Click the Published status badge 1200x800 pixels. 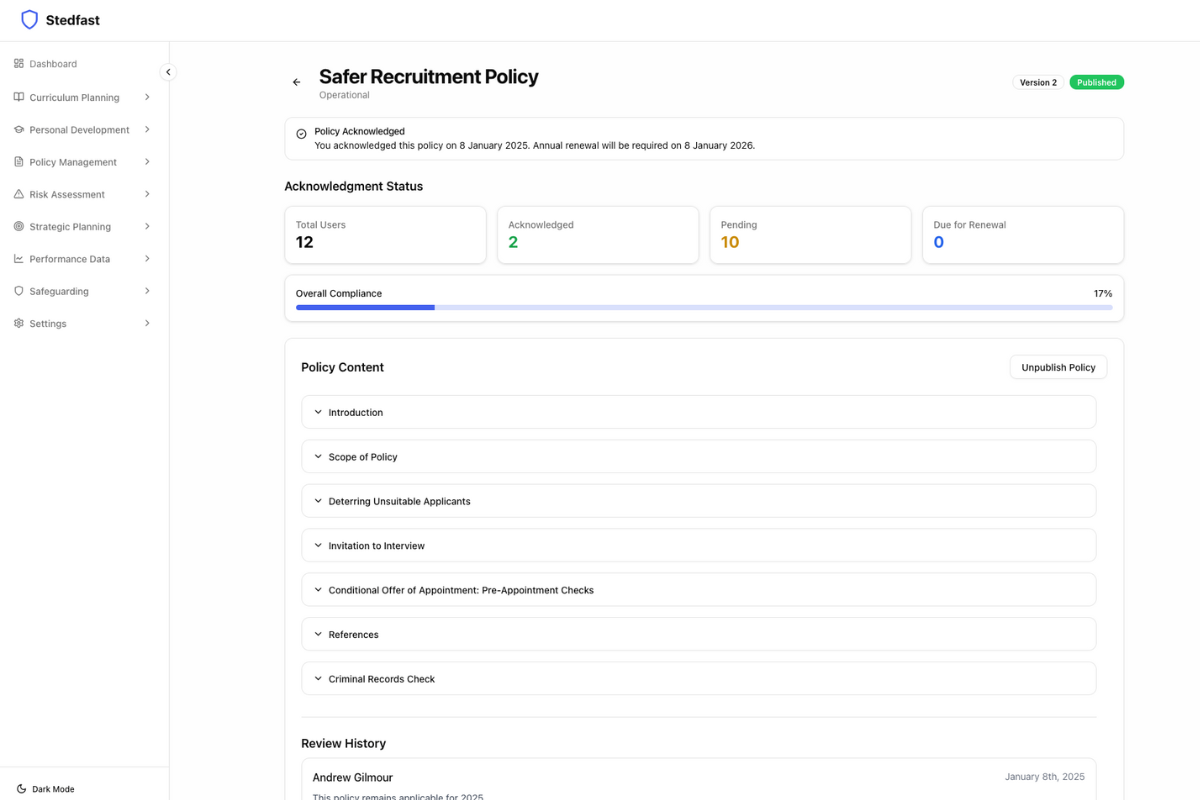[x=1096, y=83]
